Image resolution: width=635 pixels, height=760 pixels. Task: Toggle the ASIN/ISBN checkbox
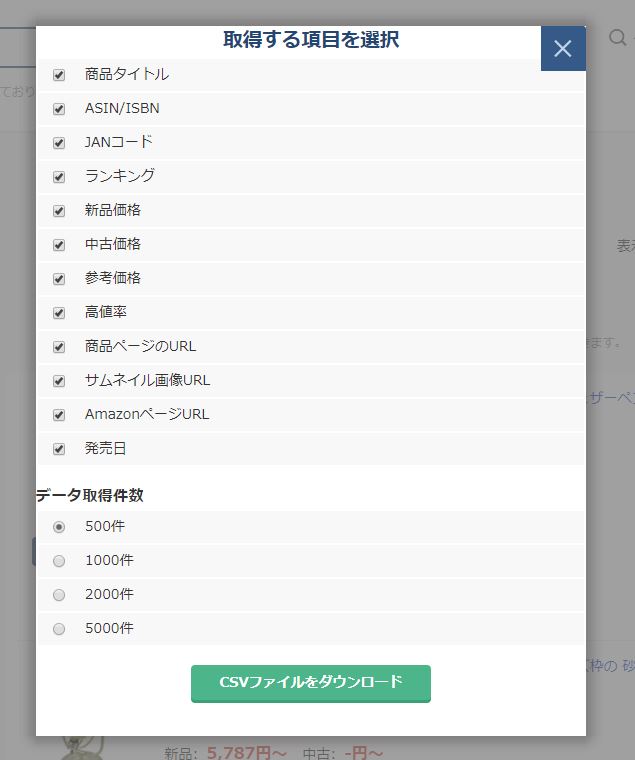click(59, 109)
